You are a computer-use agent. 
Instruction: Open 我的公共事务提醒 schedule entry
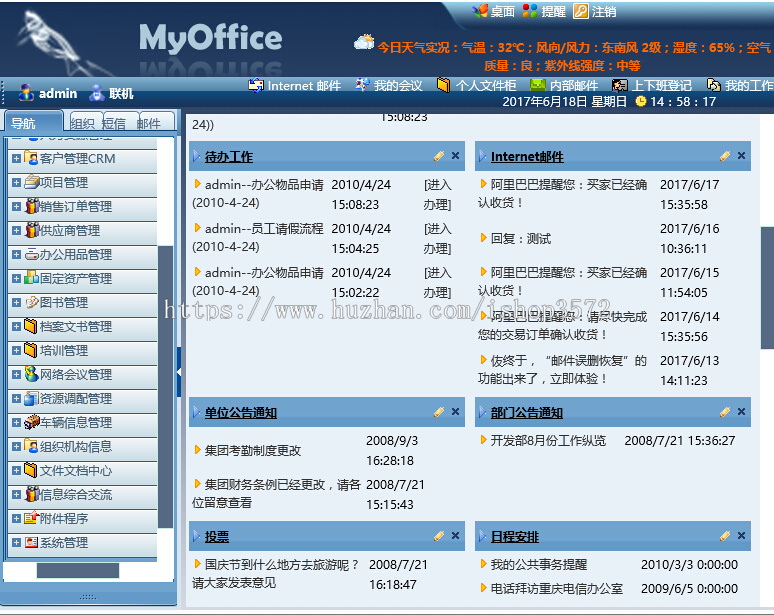(539, 565)
